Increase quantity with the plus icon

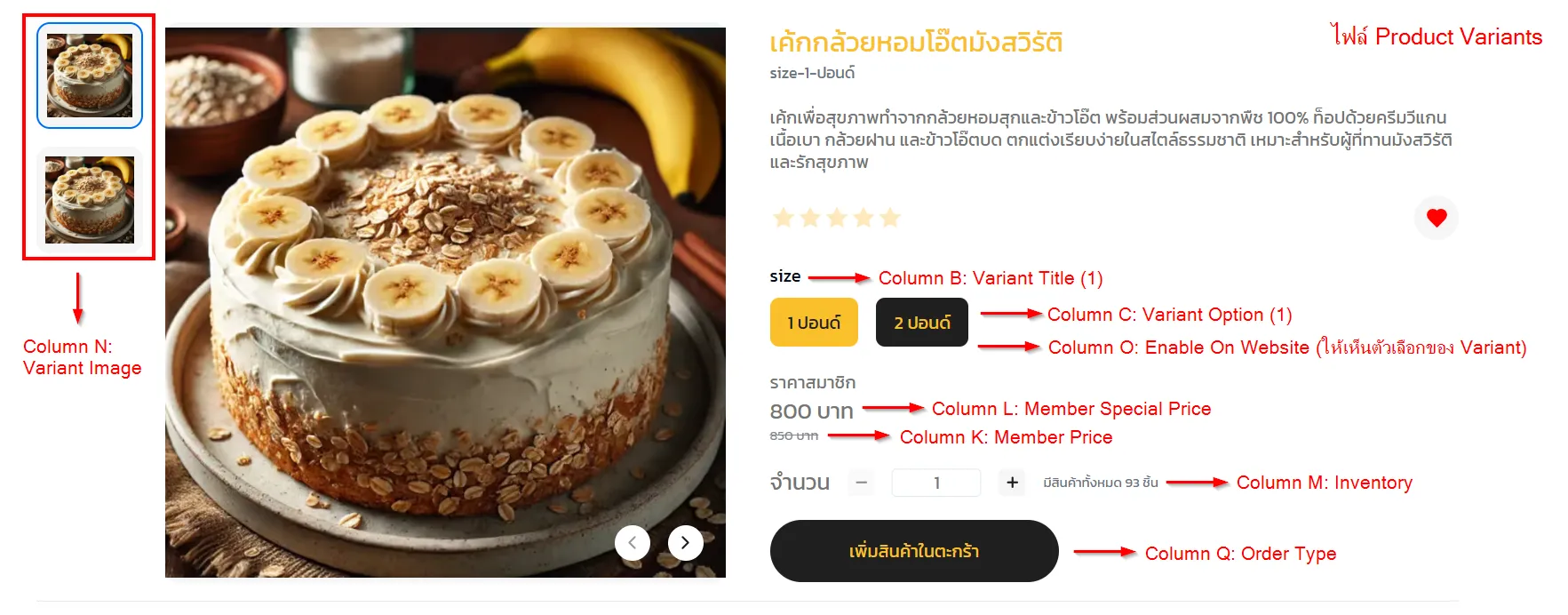(x=1012, y=483)
